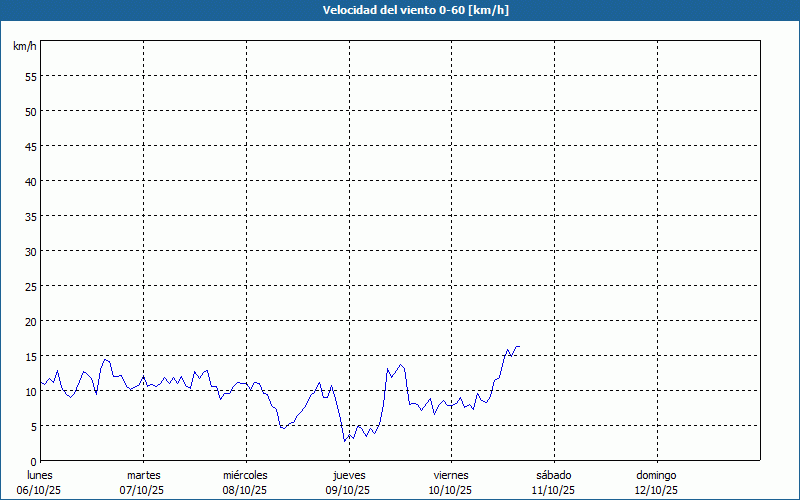Choose the miércoles day label
Screen dimensions: 800x500
pyautogui.click(x=245, y=475)
